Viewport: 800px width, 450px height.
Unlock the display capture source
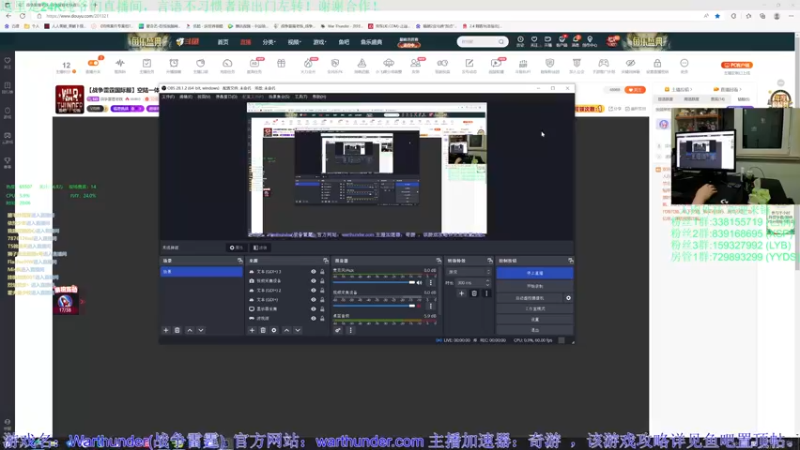322,309
